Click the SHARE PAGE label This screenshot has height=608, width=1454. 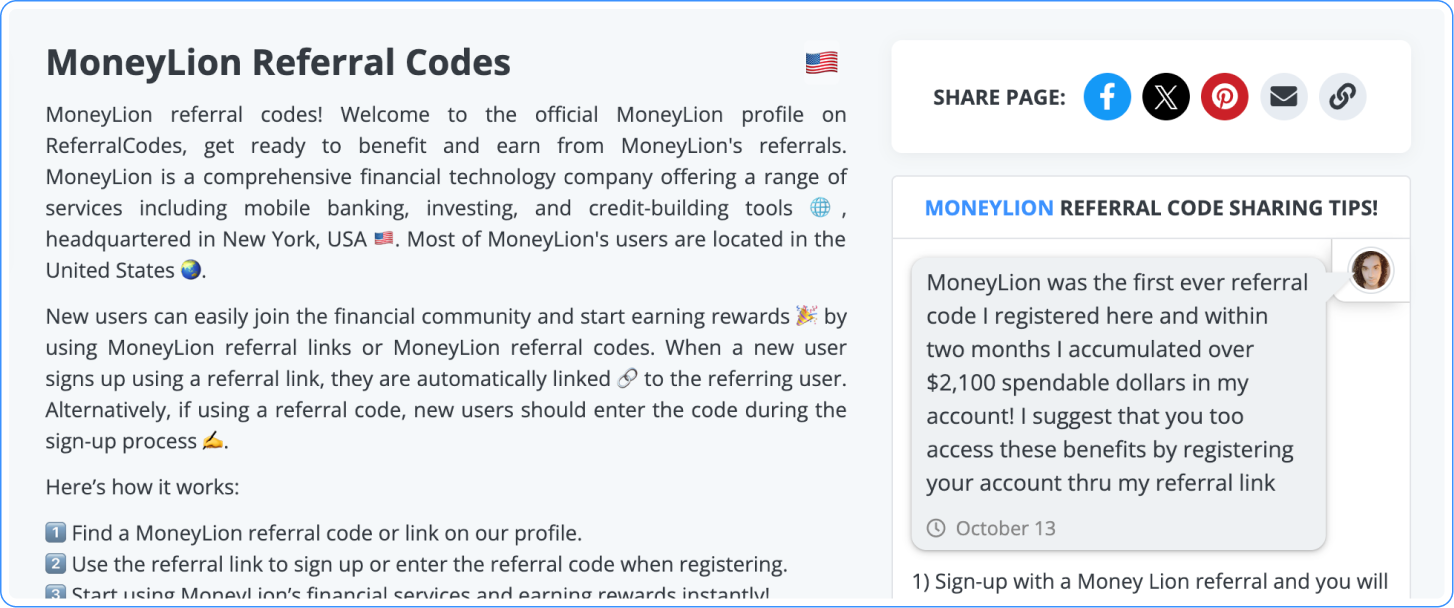click(x=997, y=96)
